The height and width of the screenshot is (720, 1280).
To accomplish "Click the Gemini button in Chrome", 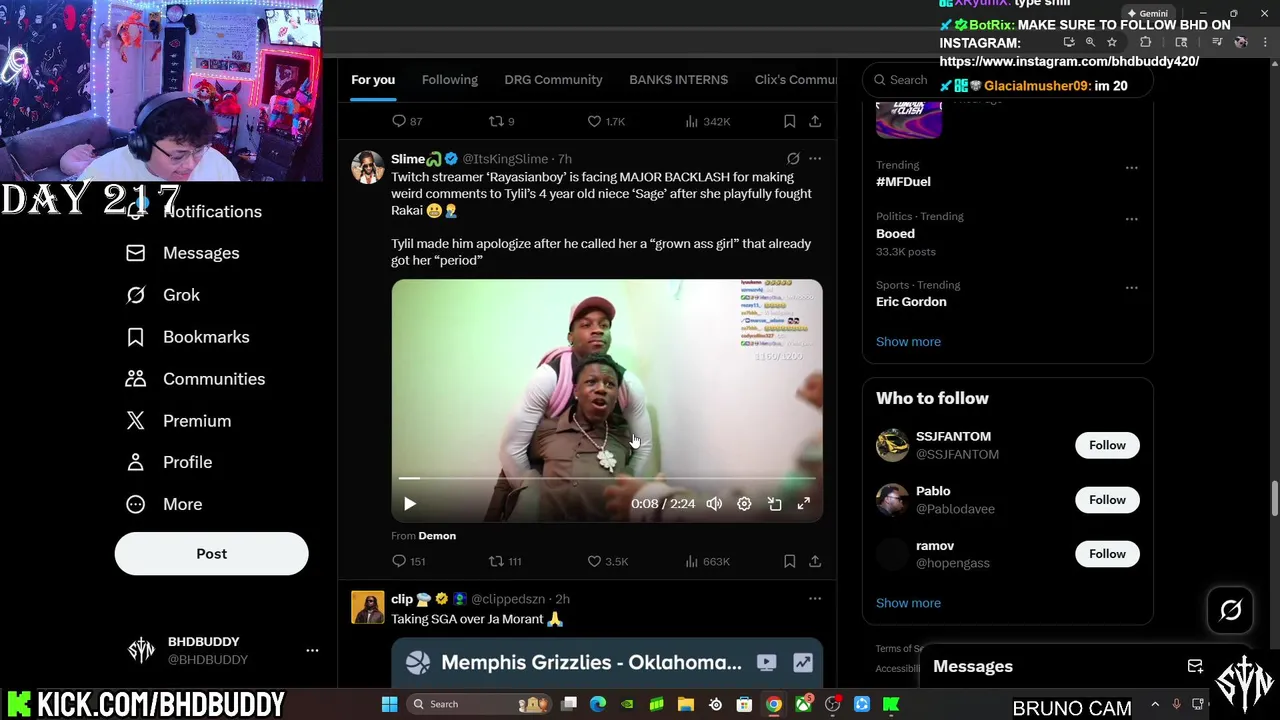I will click(x=1146, y=14).
